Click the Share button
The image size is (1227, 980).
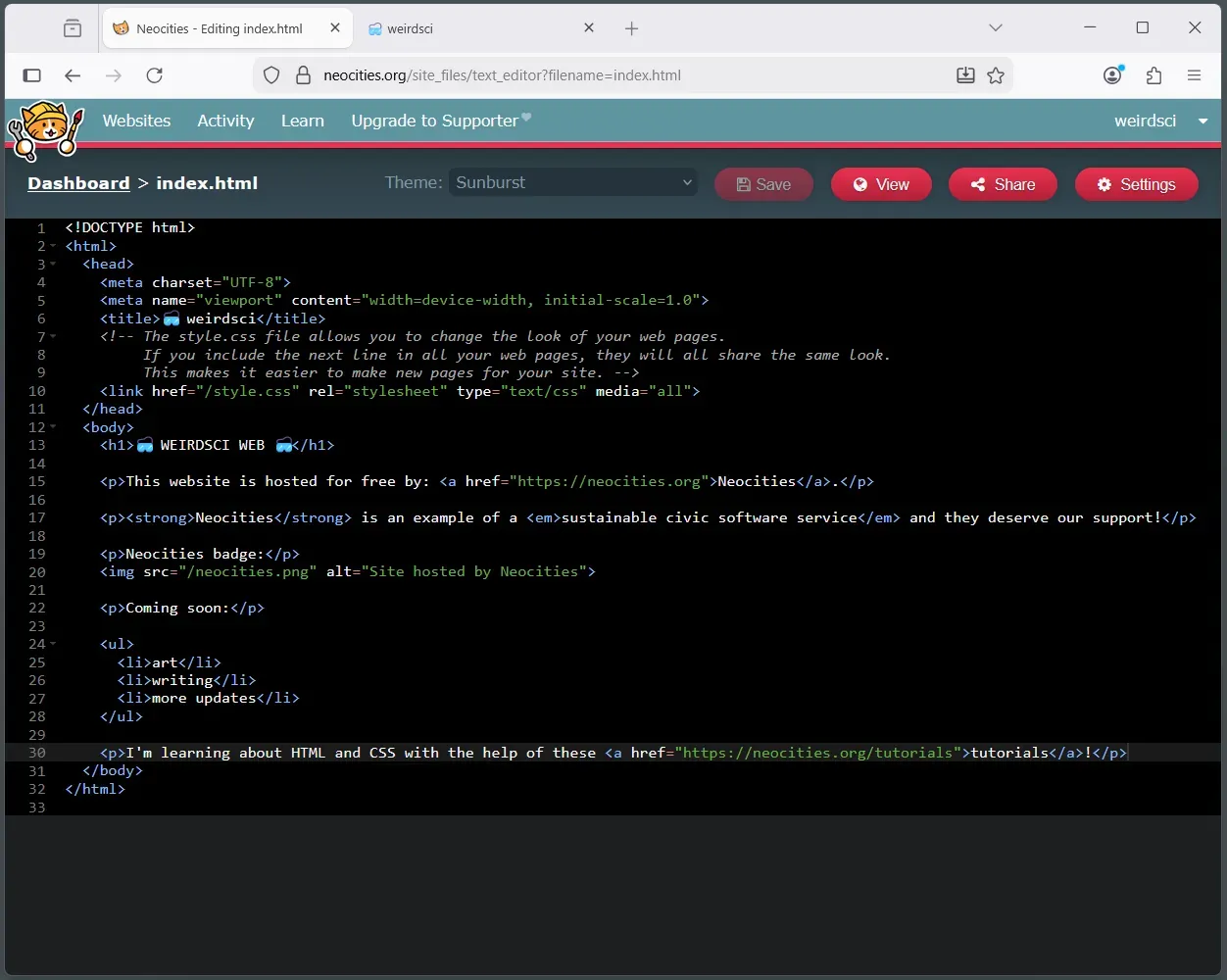[1003, 184]
